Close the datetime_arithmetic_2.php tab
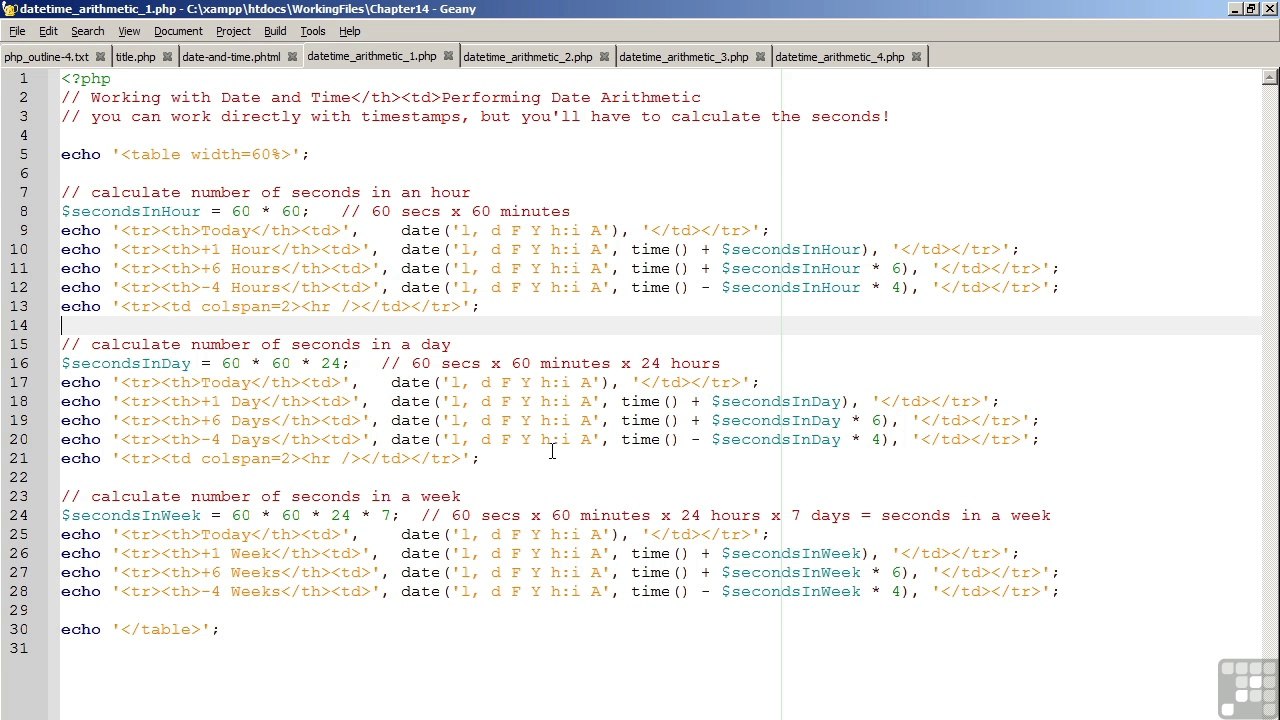Screen dimensions: 1280x720 tap(605, 57)
